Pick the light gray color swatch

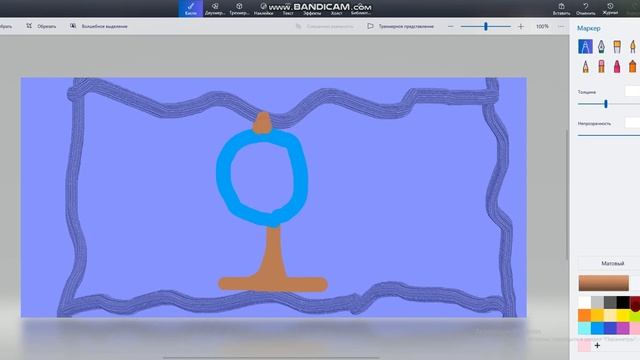click(x=597, y=302)
